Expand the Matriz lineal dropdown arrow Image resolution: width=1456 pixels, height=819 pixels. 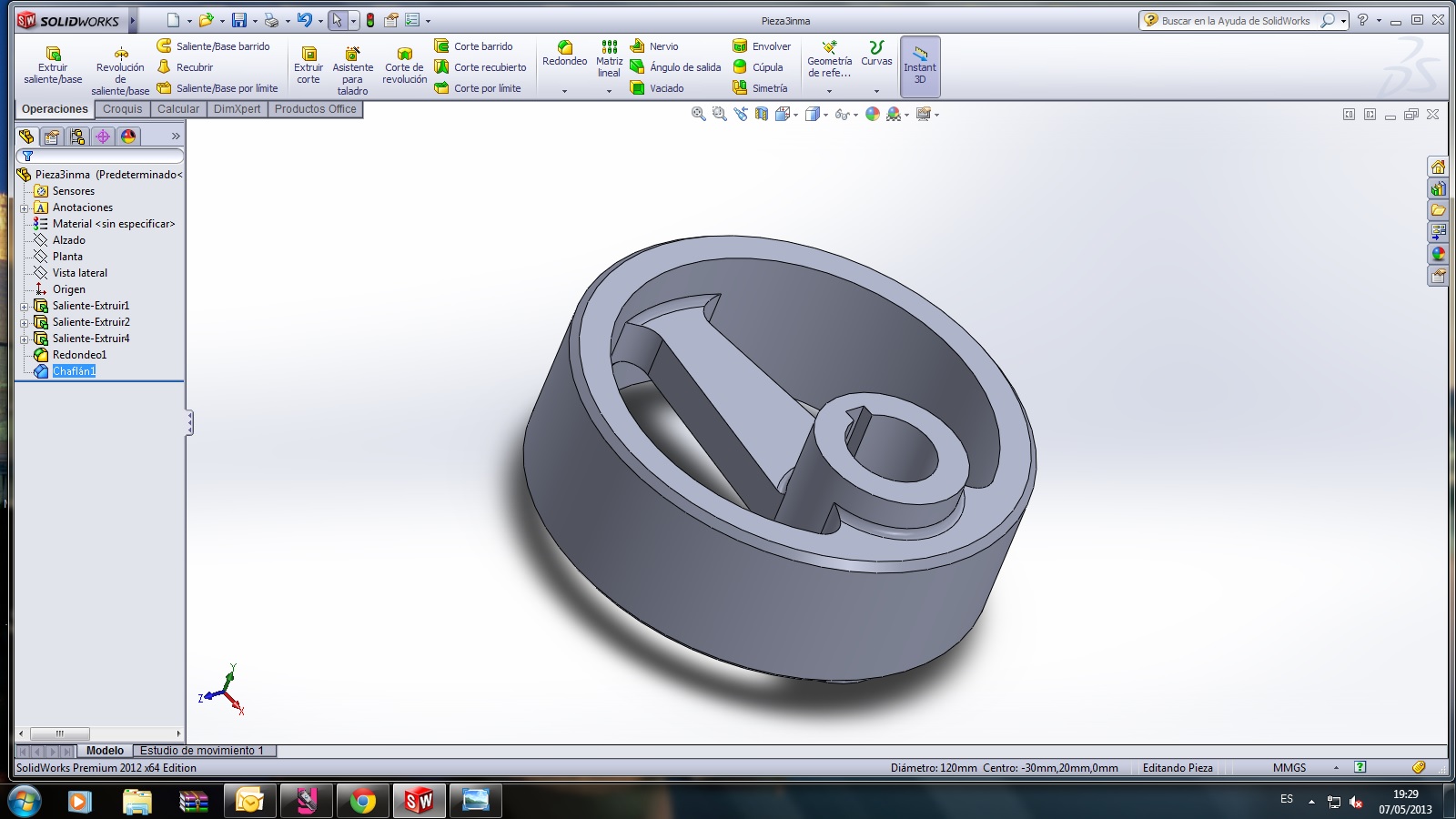pyautogui.click(x=609, y=91)
